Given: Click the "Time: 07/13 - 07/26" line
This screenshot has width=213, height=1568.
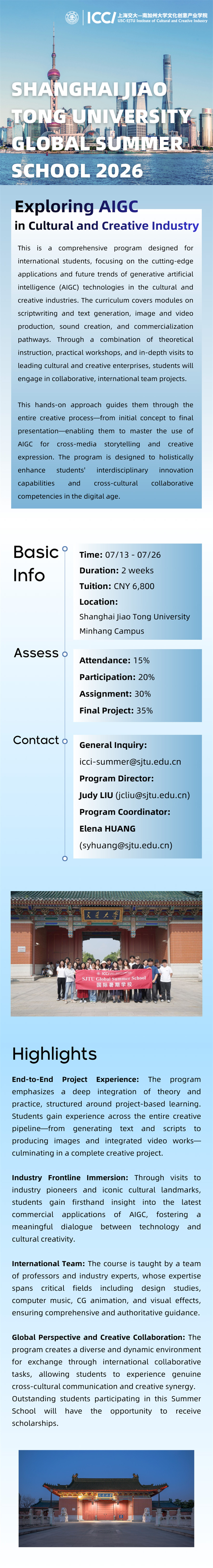Looking at the screenshot, I should point(120,555).
